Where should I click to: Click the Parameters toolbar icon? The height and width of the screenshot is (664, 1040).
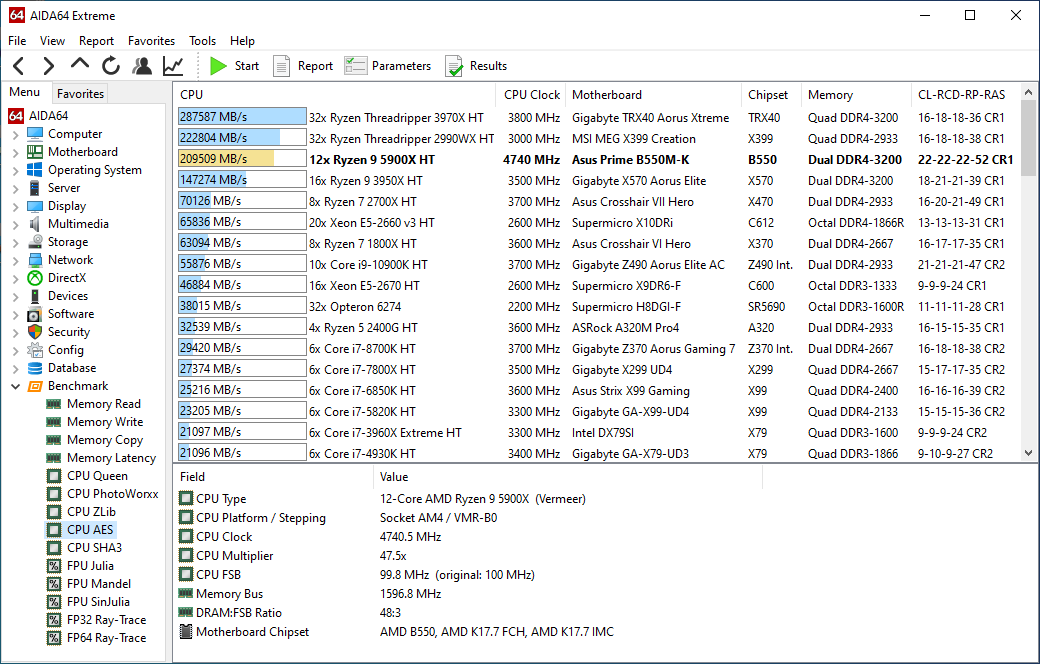[x=388, y=66]
